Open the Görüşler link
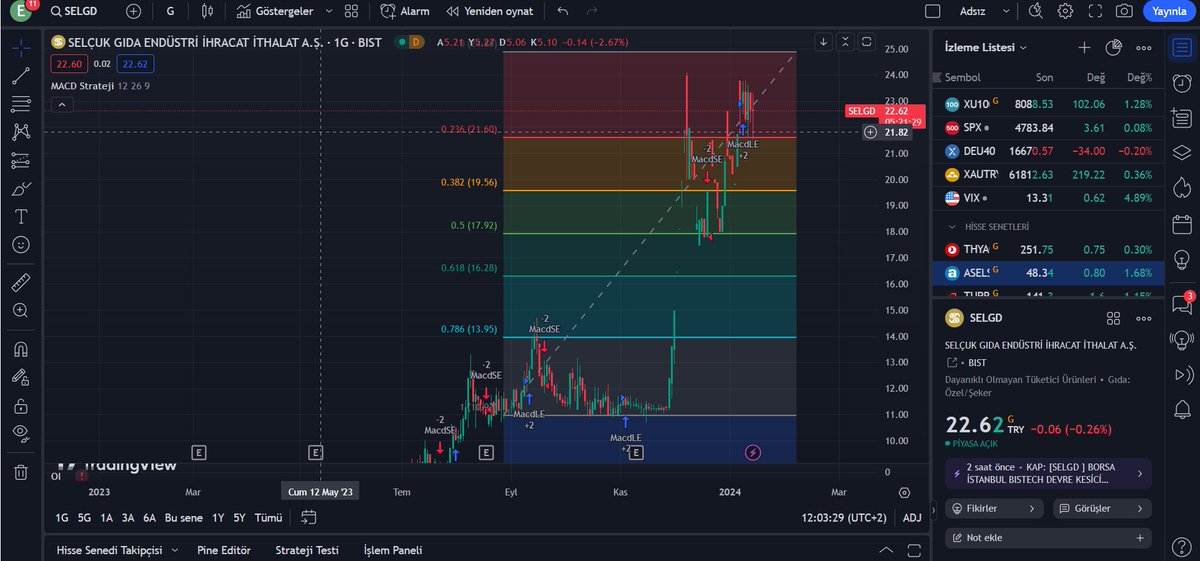1200x561 pixels. pos(1100,508)
